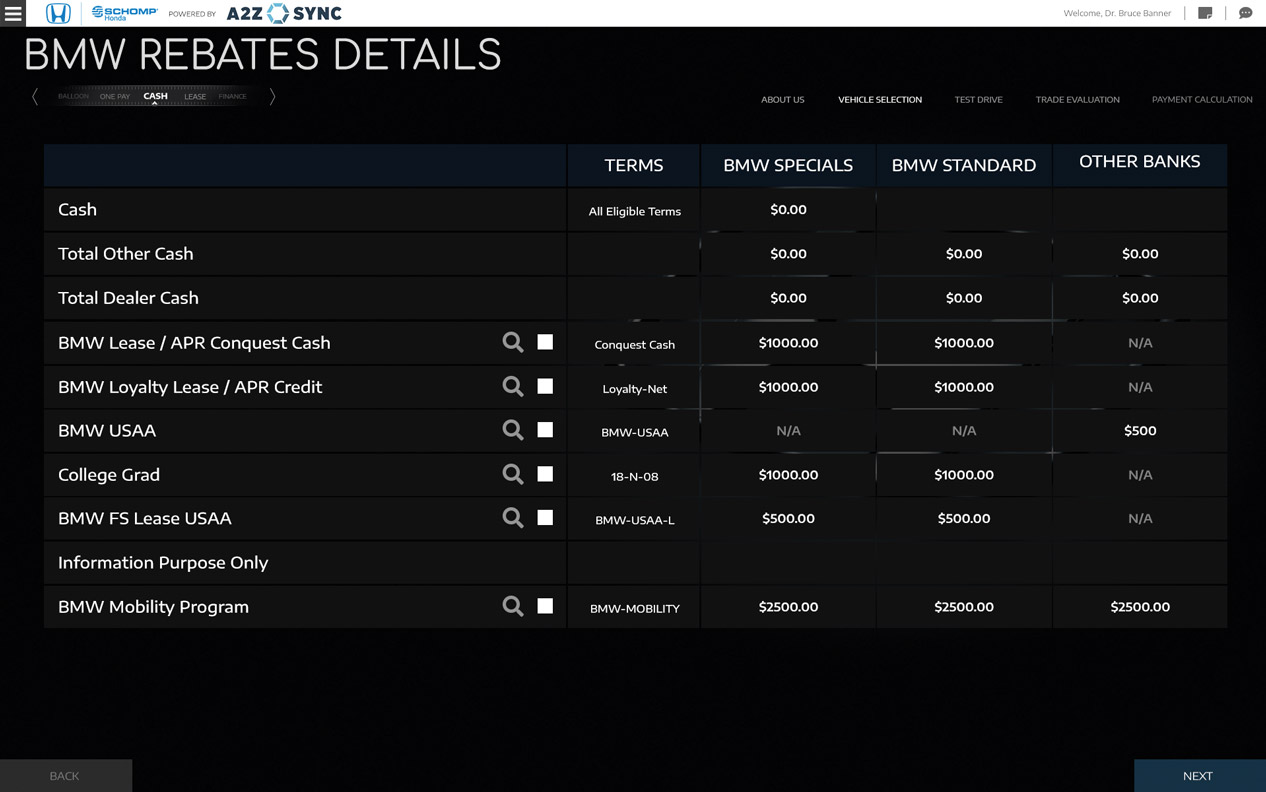
Task: Open magnifier for BMW Loyalty Lease / APR Credit
Action: coord(513,387)
